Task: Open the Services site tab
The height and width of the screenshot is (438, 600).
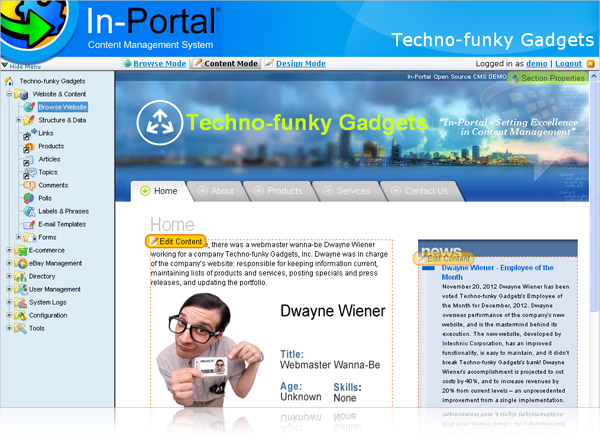Action: coord(347,191)
